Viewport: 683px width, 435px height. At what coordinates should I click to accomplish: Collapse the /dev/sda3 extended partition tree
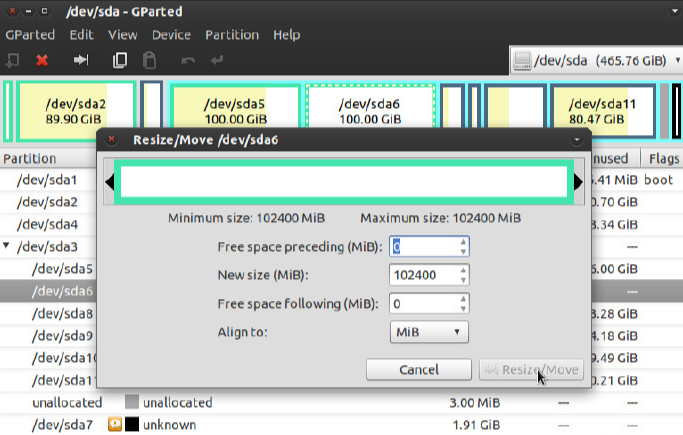8,246
